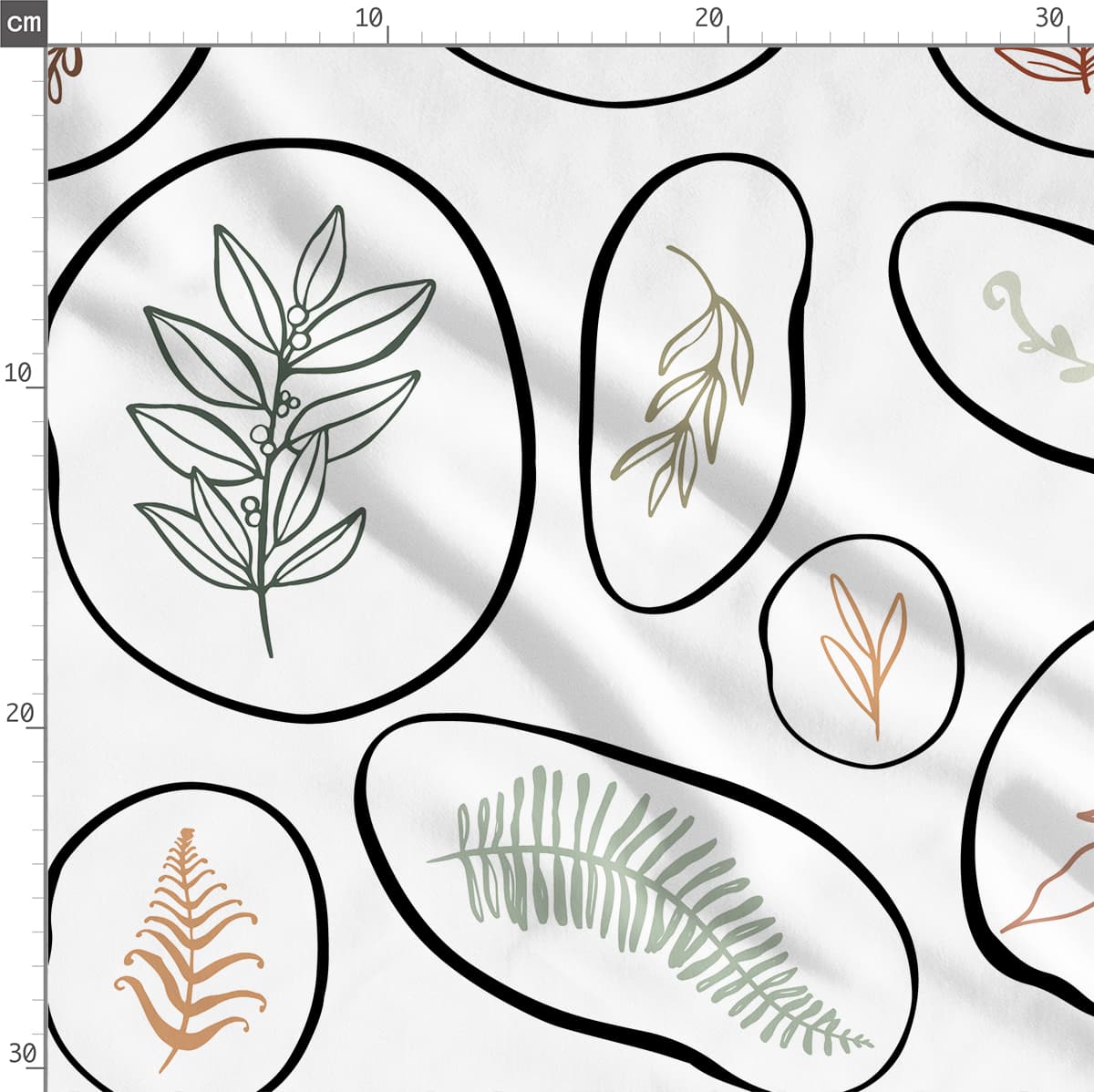Select the 30 mark on the horizontal ruler
1094x1092 pixels.
pyautogui.click(x=1050, y=17)
